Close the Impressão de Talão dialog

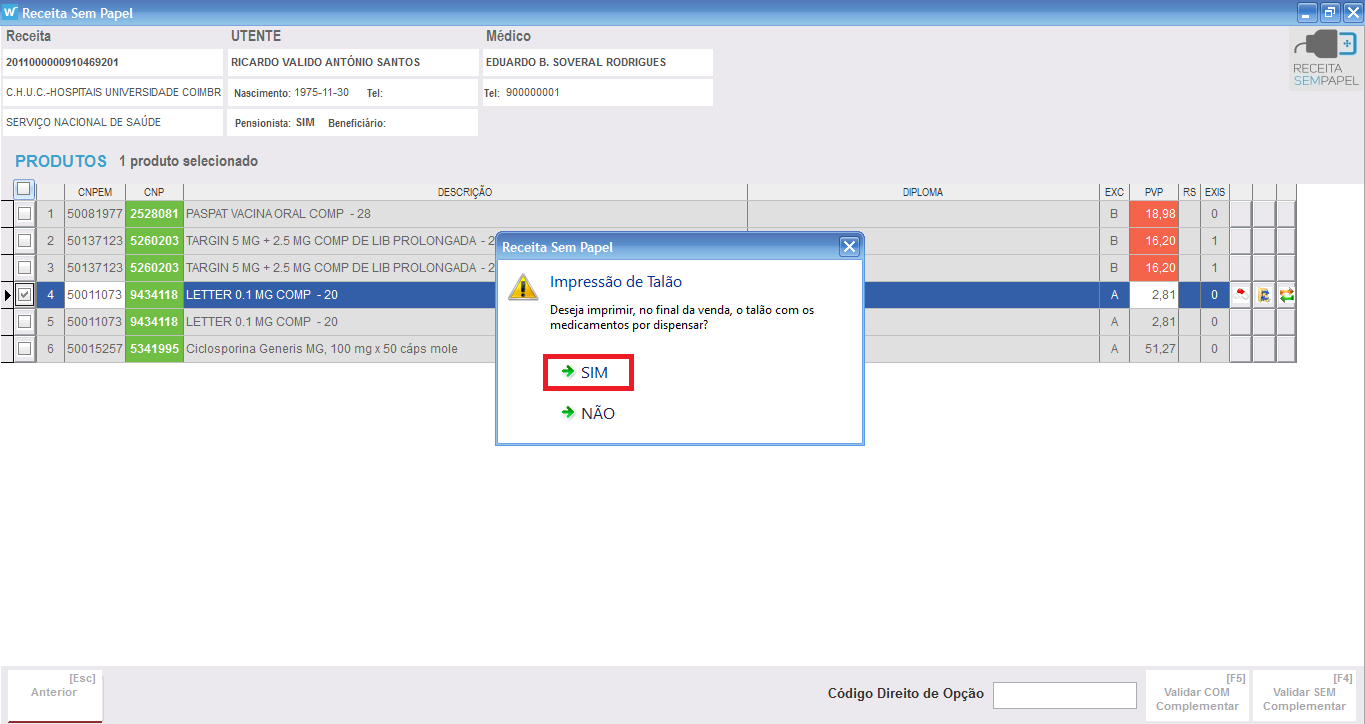(x=849, y=246)
